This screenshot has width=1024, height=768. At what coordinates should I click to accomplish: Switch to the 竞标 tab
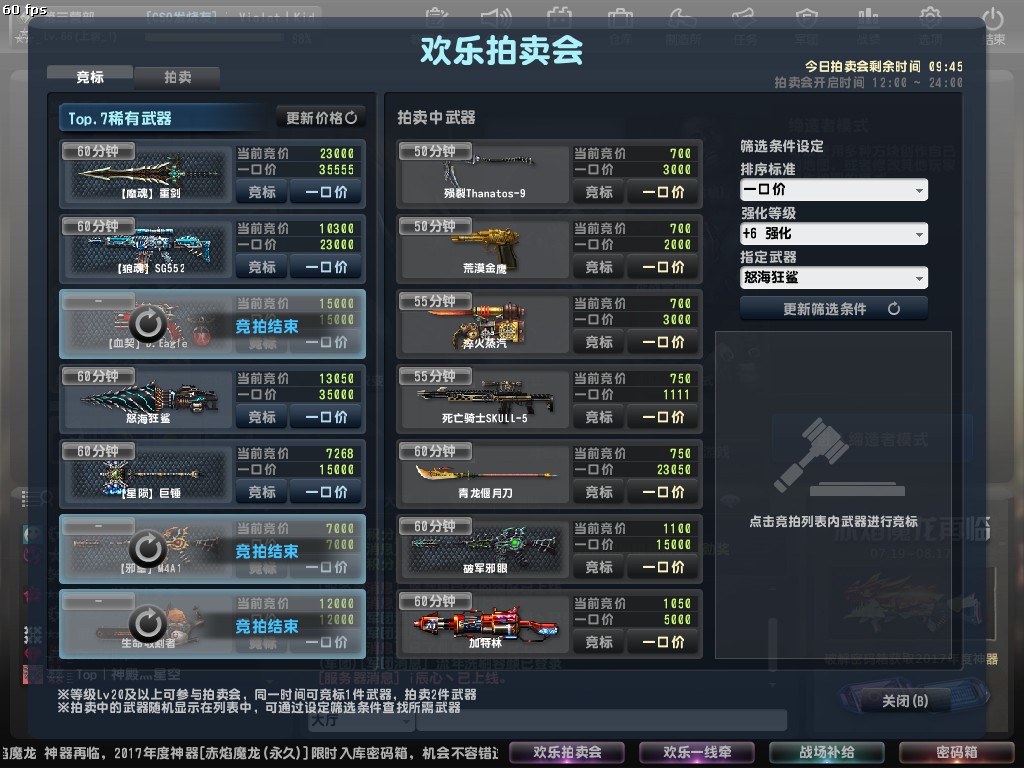(90, 77)
